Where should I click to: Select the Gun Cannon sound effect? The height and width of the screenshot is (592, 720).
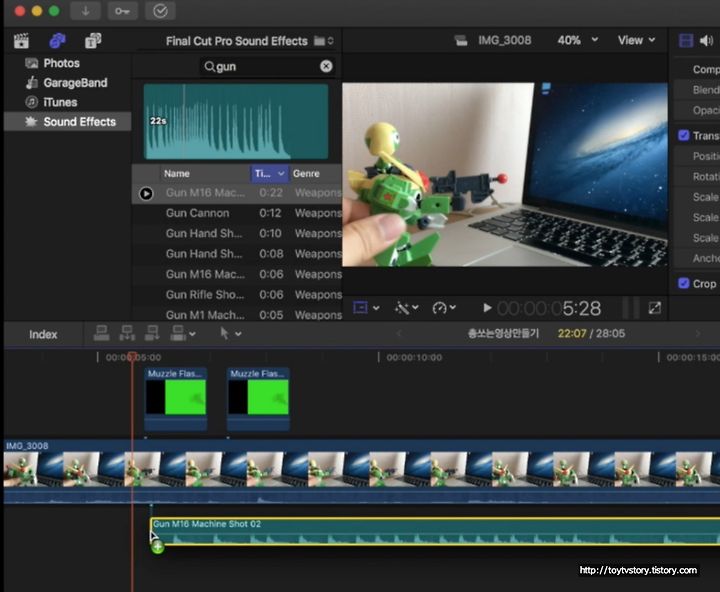point(237,213)
